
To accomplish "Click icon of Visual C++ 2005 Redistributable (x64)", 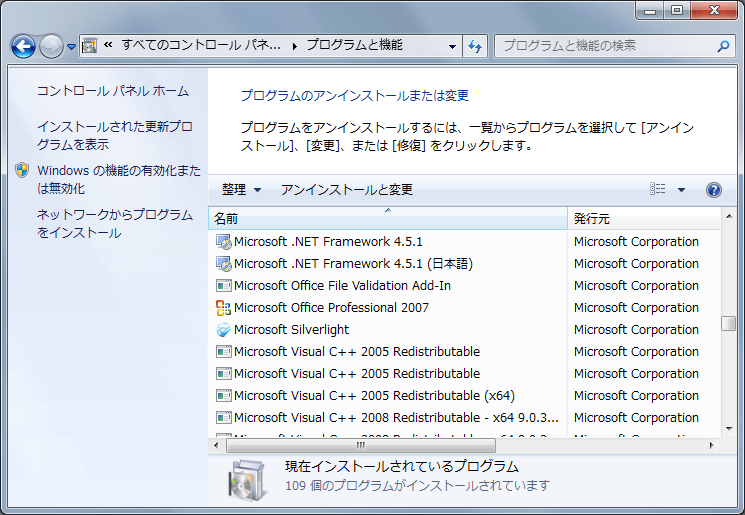I will tap(223, 395).
